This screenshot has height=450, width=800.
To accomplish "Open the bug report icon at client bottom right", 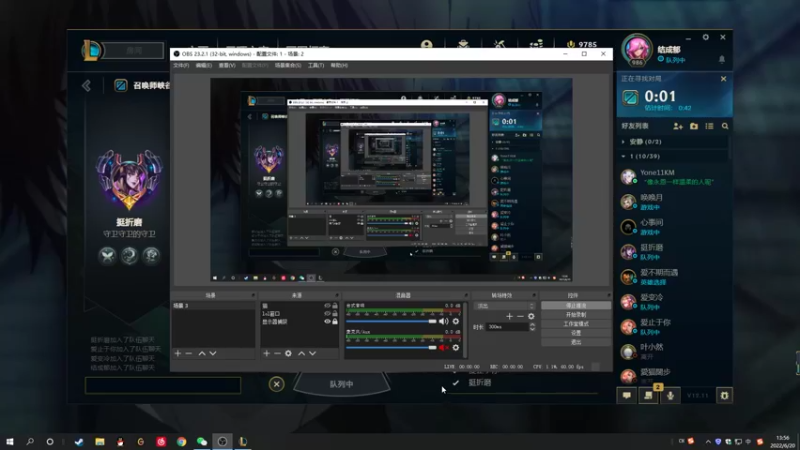I will (724, 395).
